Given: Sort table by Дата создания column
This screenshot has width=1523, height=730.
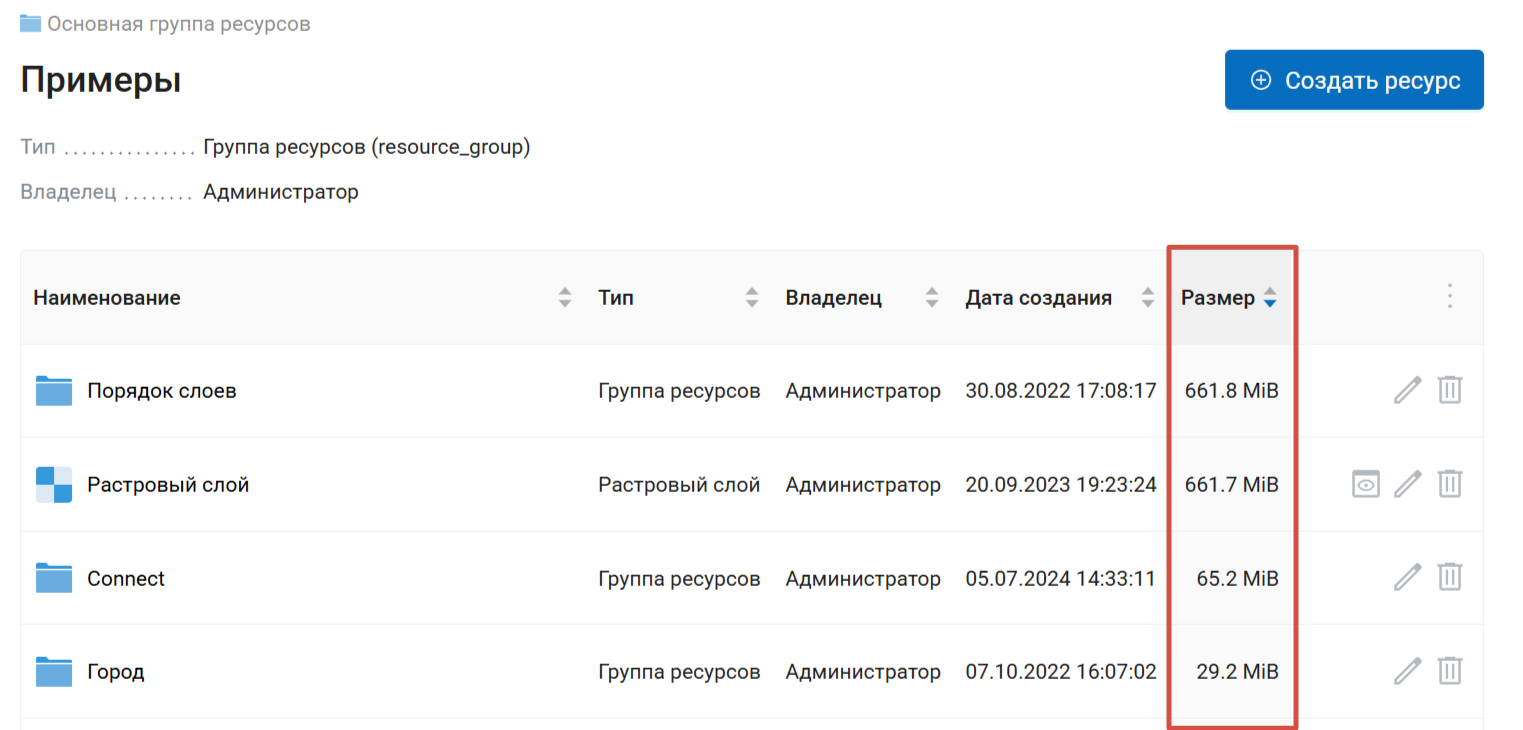Looking at the screenshot, I should point(1148,297).
